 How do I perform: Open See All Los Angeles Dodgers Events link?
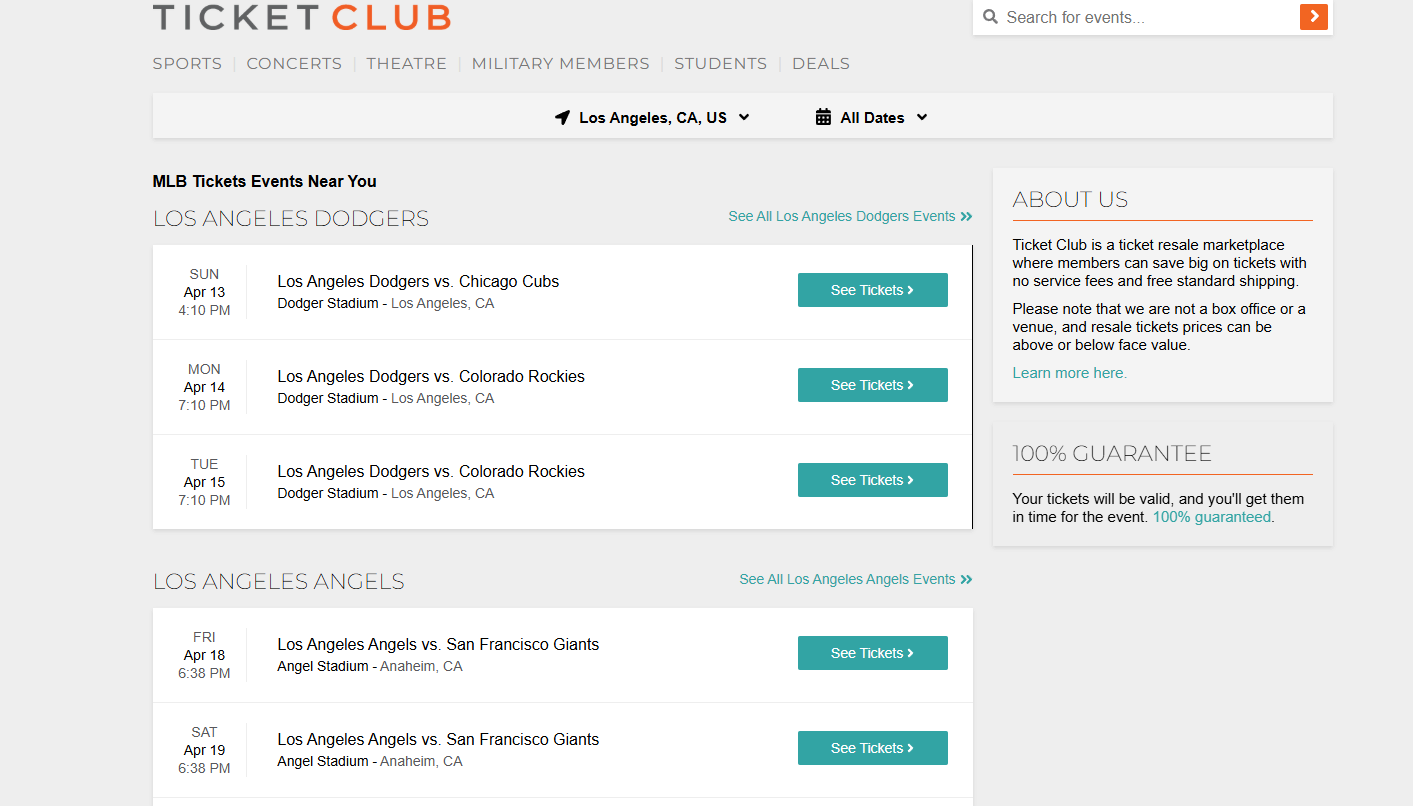pos(850,216)
